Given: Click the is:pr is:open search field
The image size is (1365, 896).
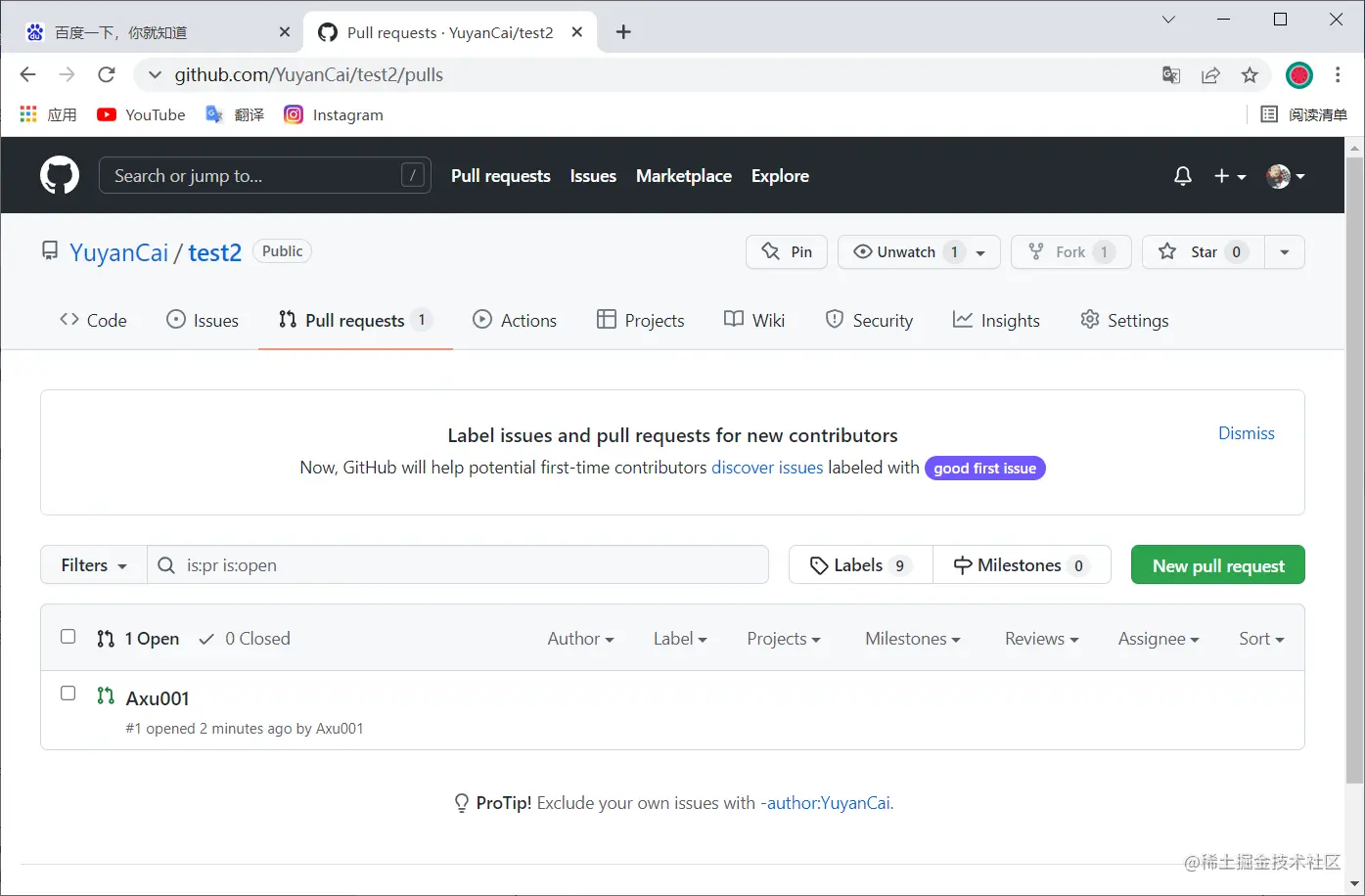Looking at the screenshot, I should point(458,565).
